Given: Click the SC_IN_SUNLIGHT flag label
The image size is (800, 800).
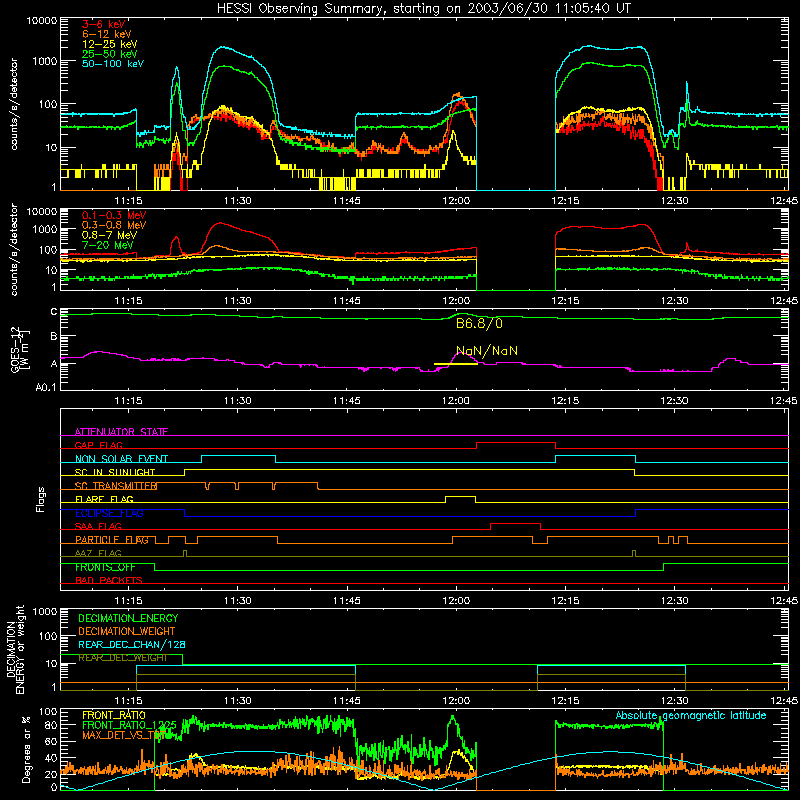Looking at the screenshot, I should click(x=115, y=472).
